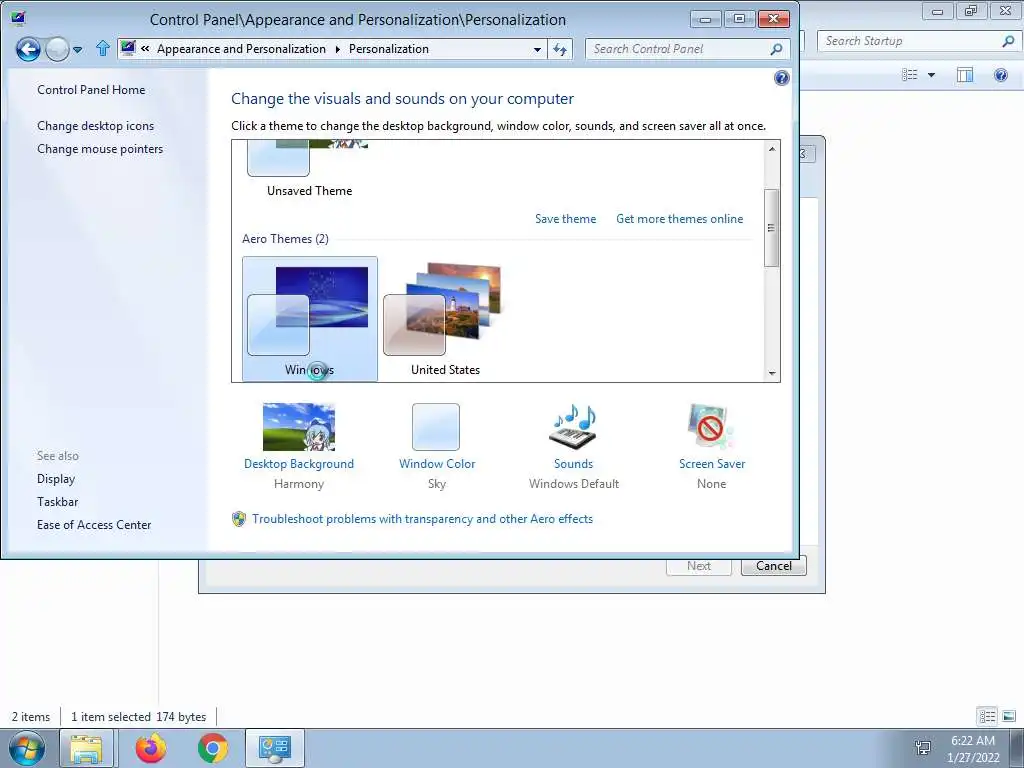The image size is (1024, 768).
Task: Click the Next button in background dialog
Action: tap(699, 566)
